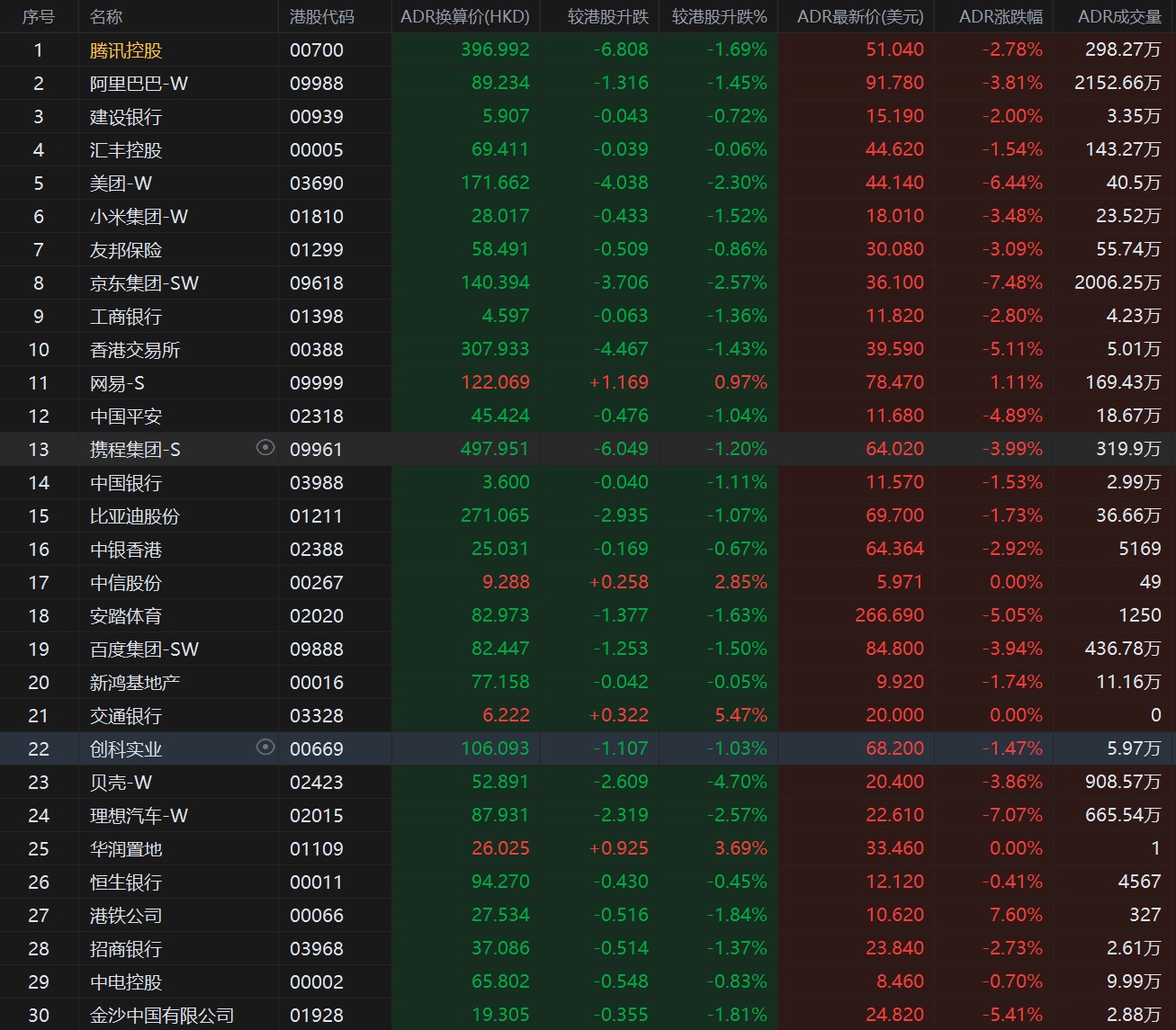Click the 7.60% ADR change for 港铁公司

coord(1017,916)
